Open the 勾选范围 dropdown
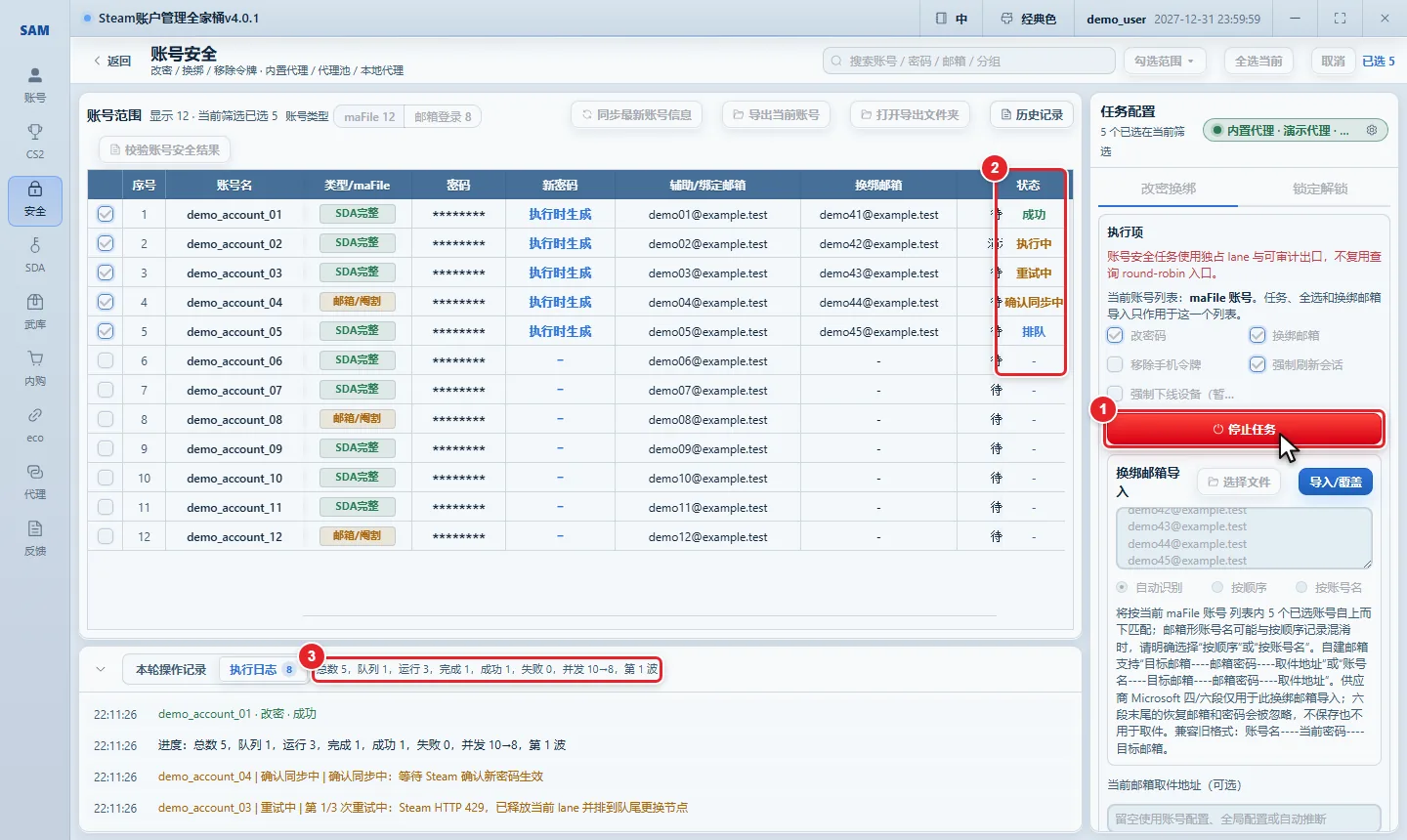Viewport: 1407px width, 840px height. point(1164,61)
